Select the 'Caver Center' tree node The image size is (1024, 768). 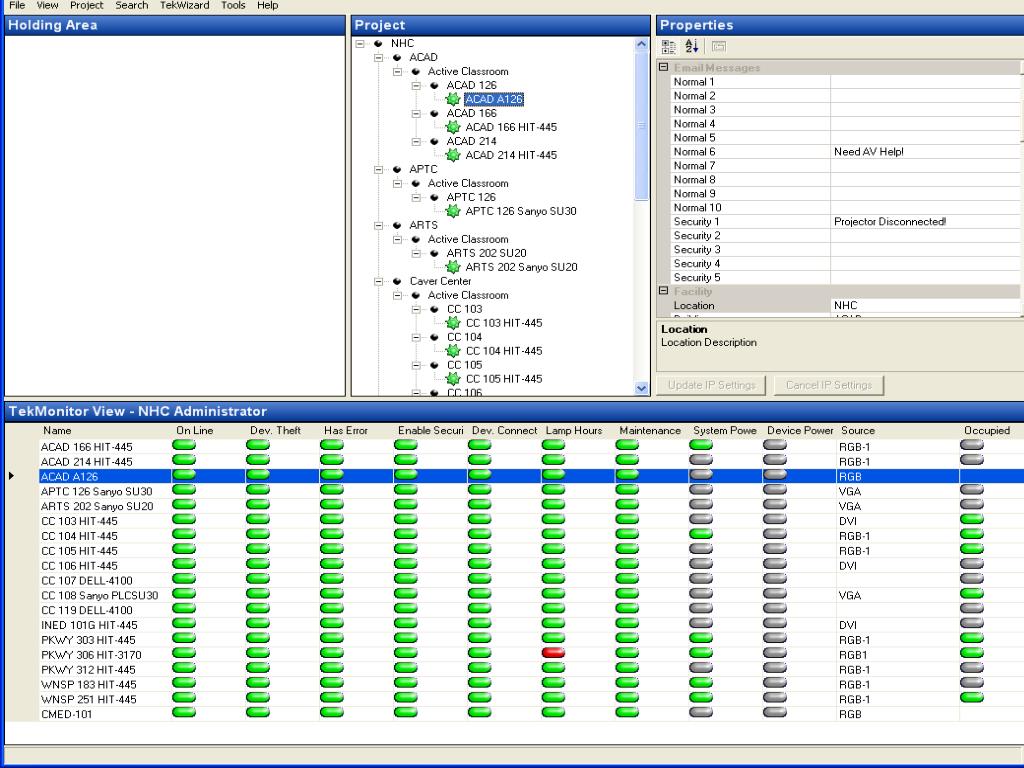[x=440, y=281]
